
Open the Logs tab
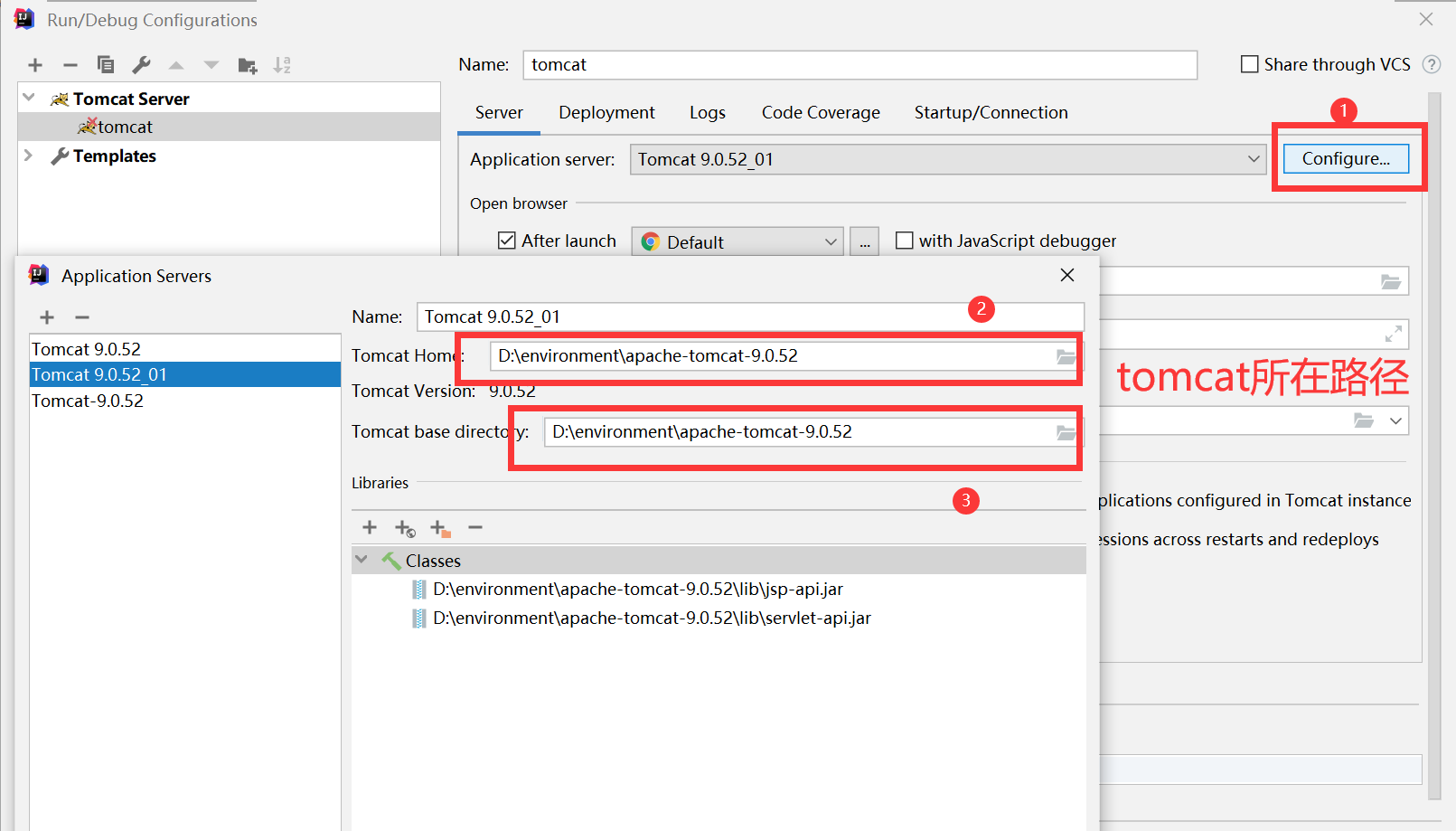click(708, 112)
